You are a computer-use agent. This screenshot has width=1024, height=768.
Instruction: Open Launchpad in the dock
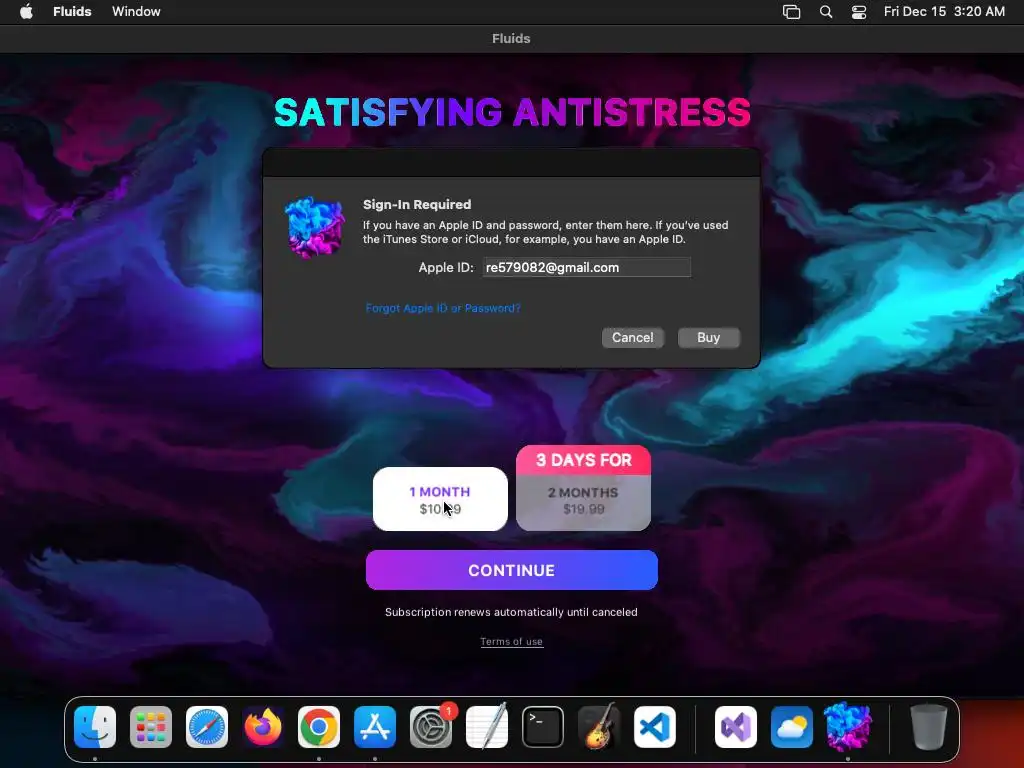point(151,726)
